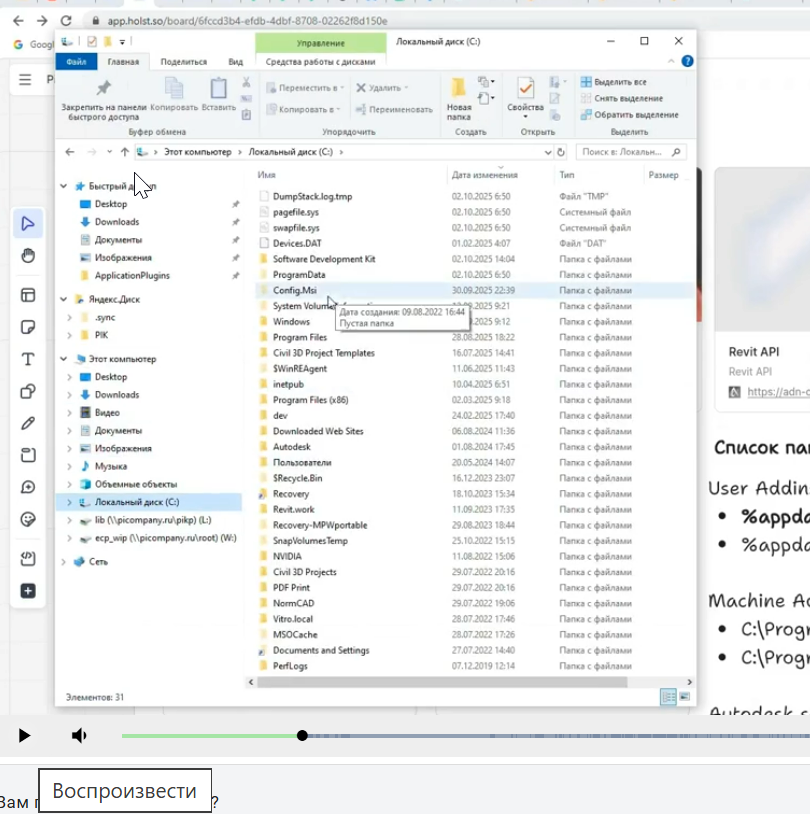The width and height of the screenshot is (810, 814).
Task: Select the arrow pointer tool in Holst sidebar
Action: (28, 224)
